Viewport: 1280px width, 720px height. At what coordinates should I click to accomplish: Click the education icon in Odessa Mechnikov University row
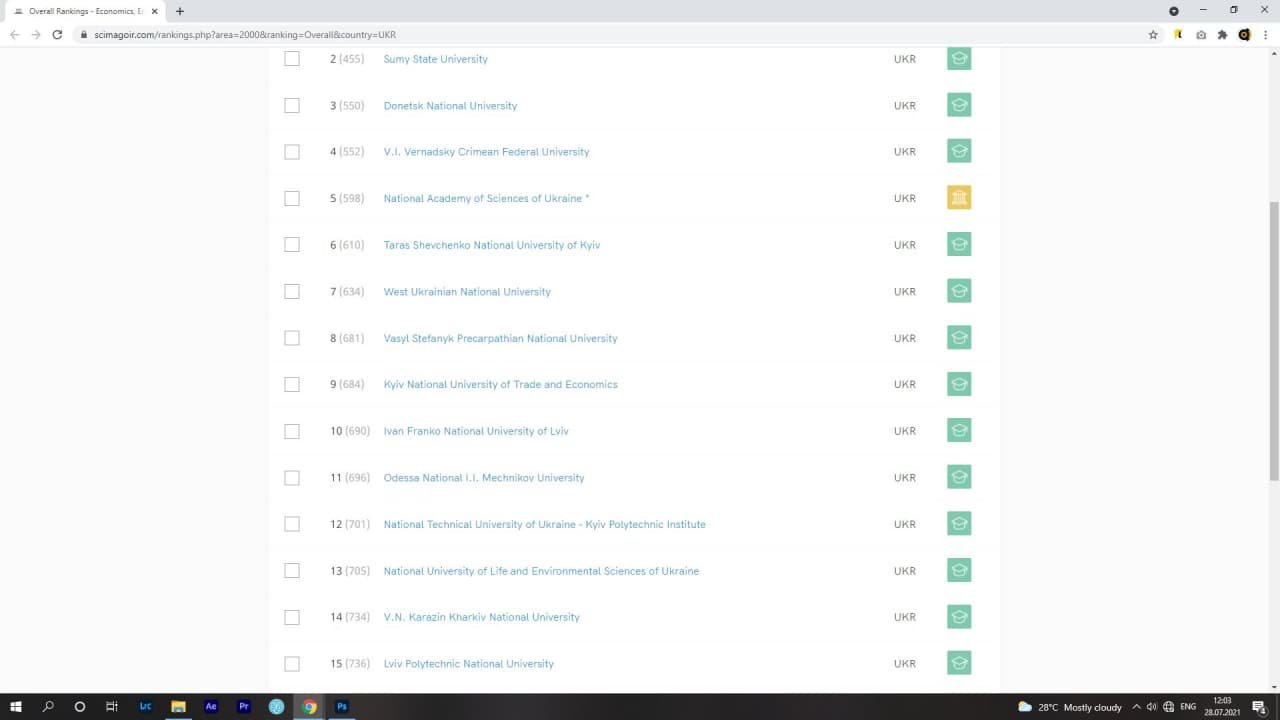pyautogui.click(x=959, y=477)
